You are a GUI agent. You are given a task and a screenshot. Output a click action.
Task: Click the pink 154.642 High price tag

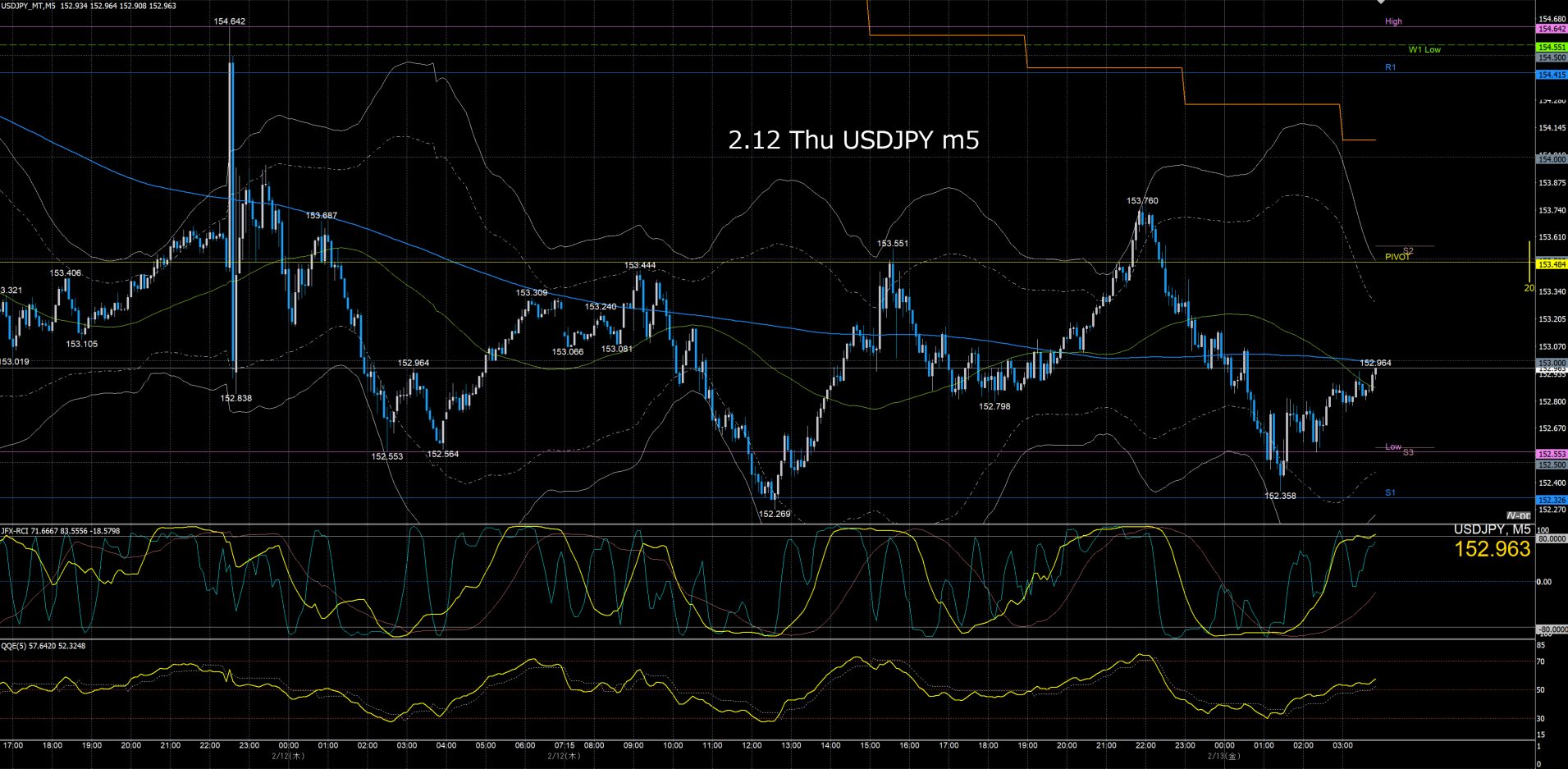click(1552, 29)
